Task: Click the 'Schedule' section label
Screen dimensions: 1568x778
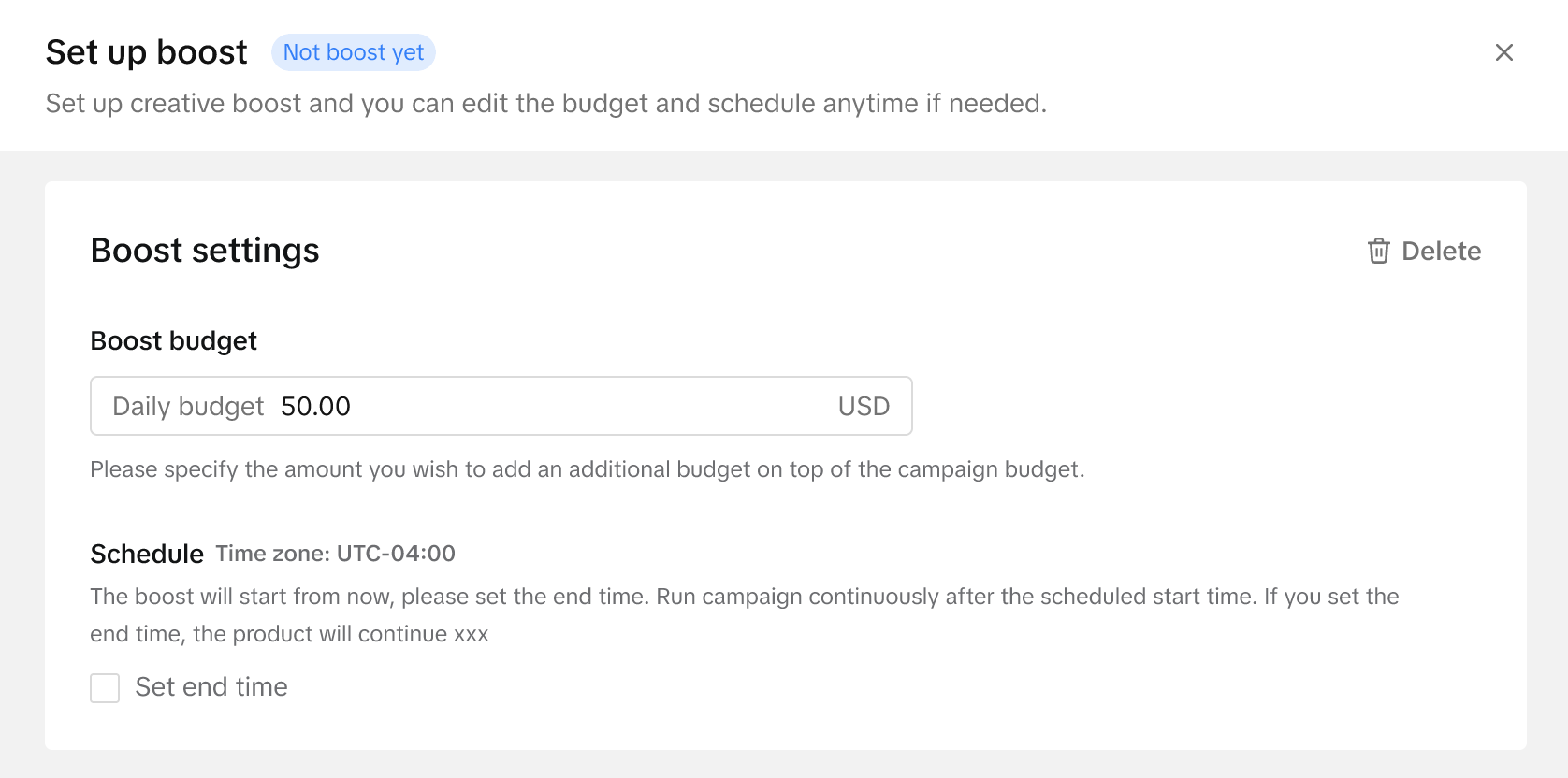Action: (x=147, y=554)
